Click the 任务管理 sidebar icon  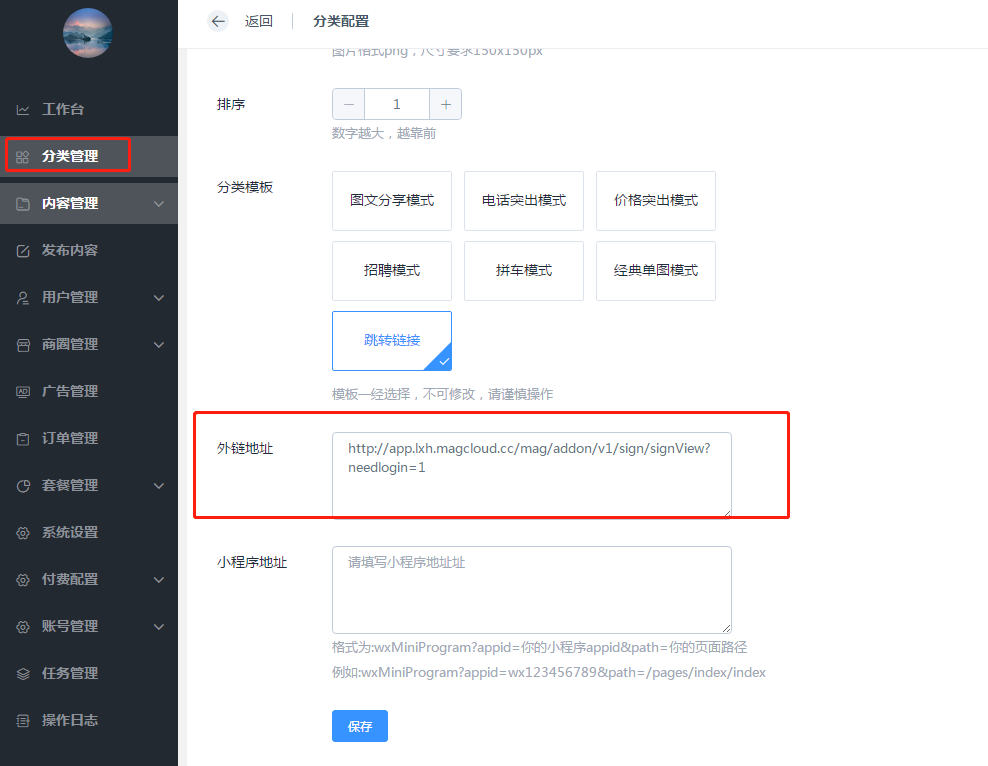[x=23, y=673]
